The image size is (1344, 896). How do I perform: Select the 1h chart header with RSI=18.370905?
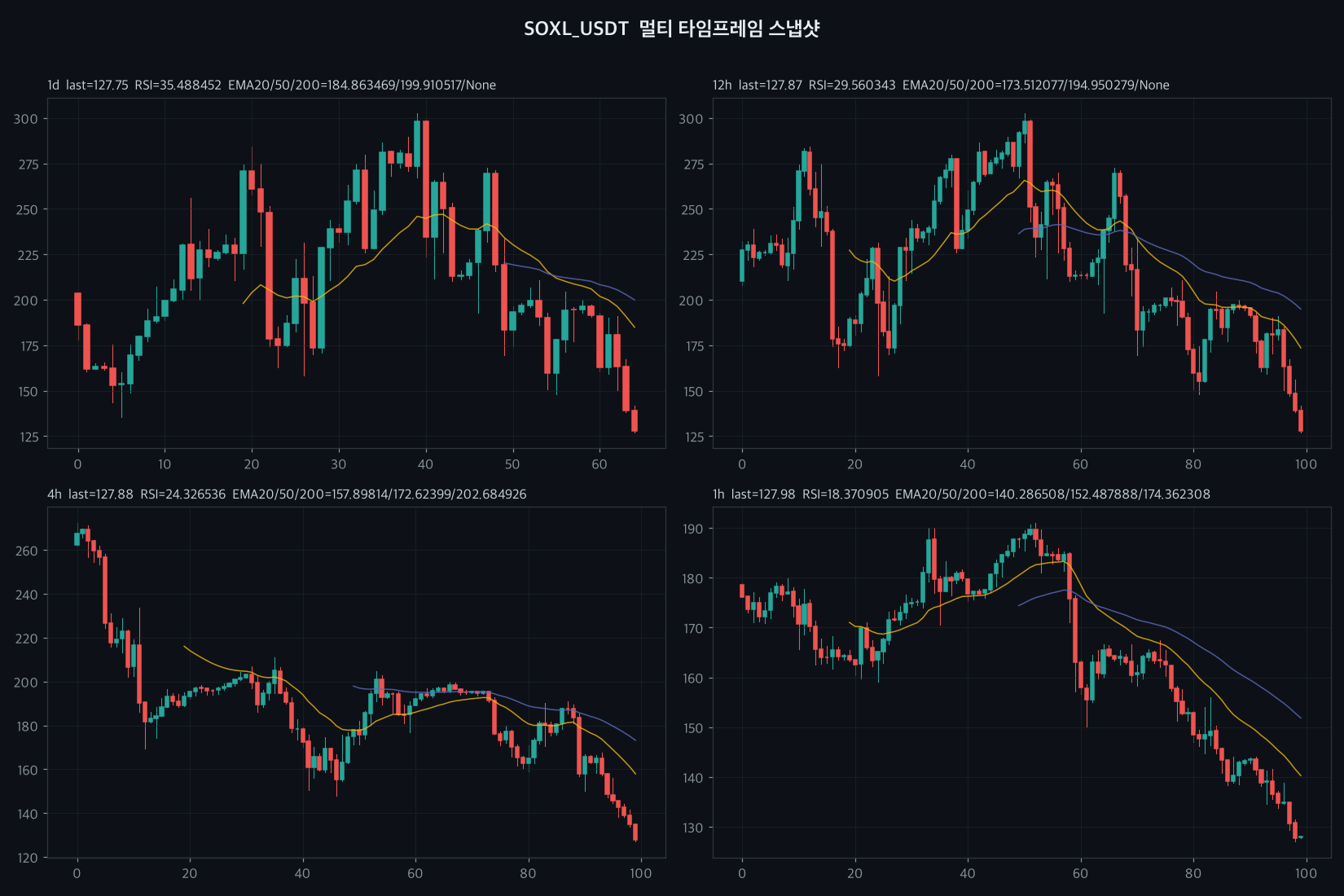(x=961, y=494)
